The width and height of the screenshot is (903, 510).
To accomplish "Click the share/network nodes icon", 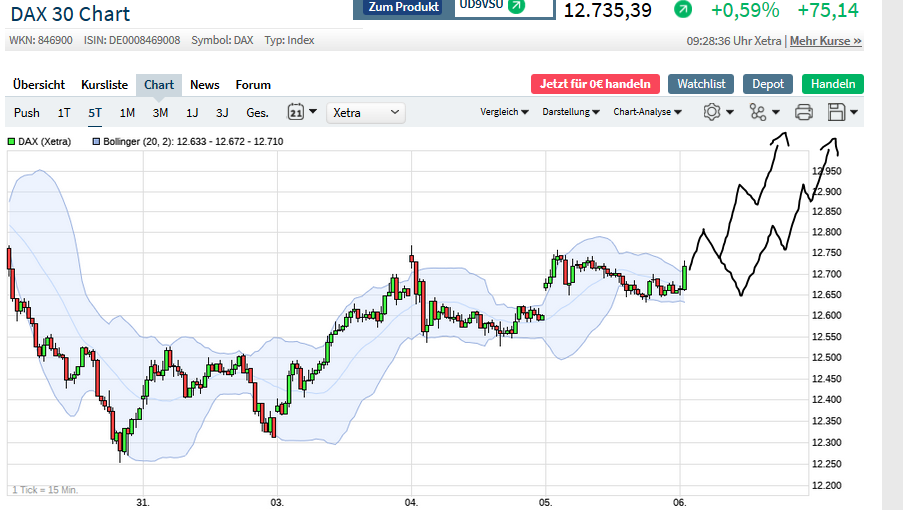I will pos(759,112).
